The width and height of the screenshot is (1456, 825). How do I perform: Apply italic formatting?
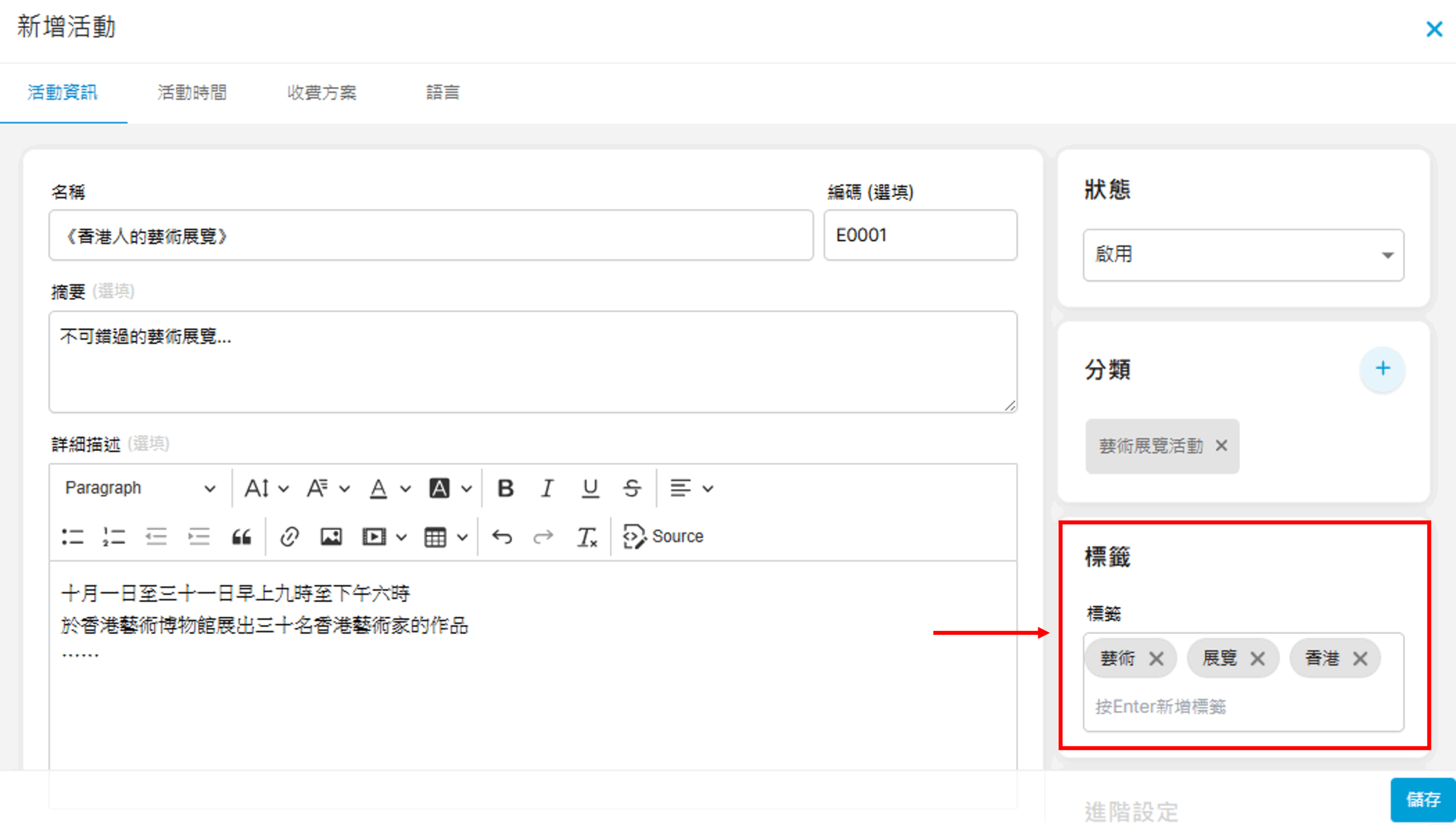[547, 488]
